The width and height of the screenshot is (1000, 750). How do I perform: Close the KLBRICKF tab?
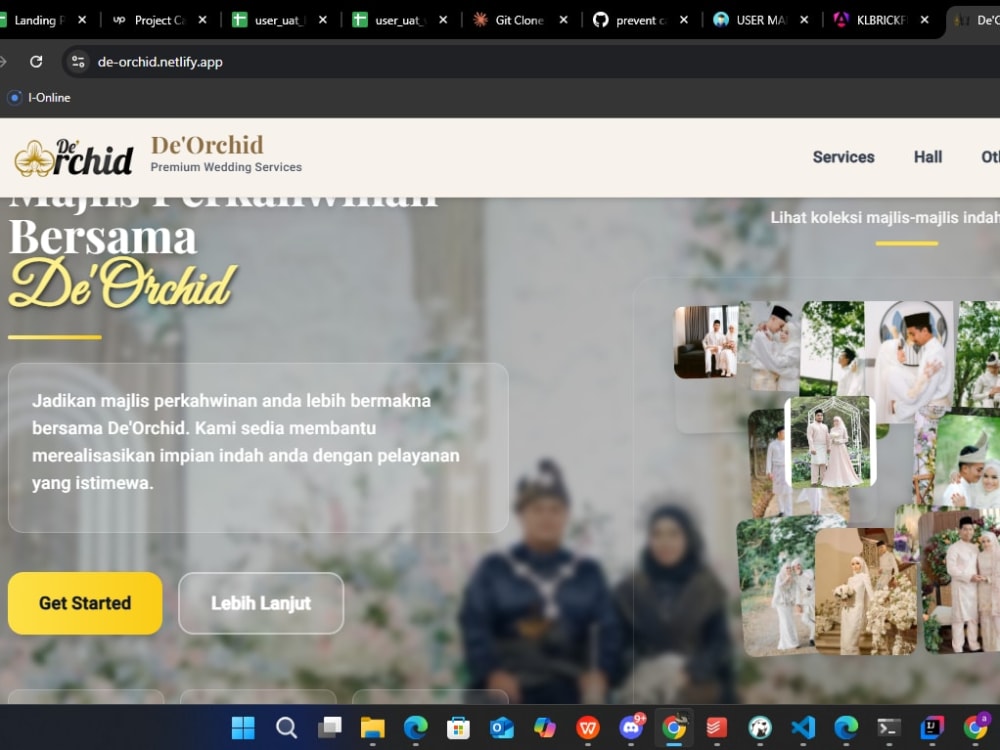pos(924,20)
